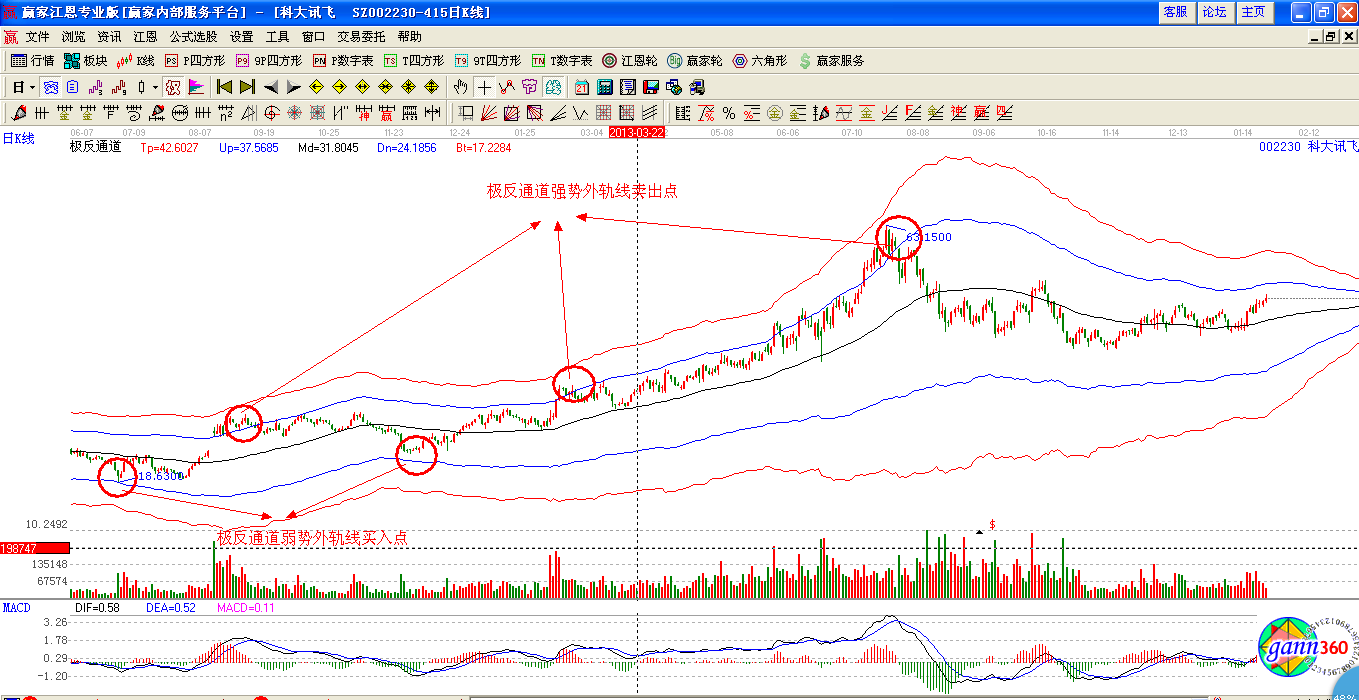Jump to first bar with skip-back arrow
Screen dimensions: 1359x700
pos(224,87)
